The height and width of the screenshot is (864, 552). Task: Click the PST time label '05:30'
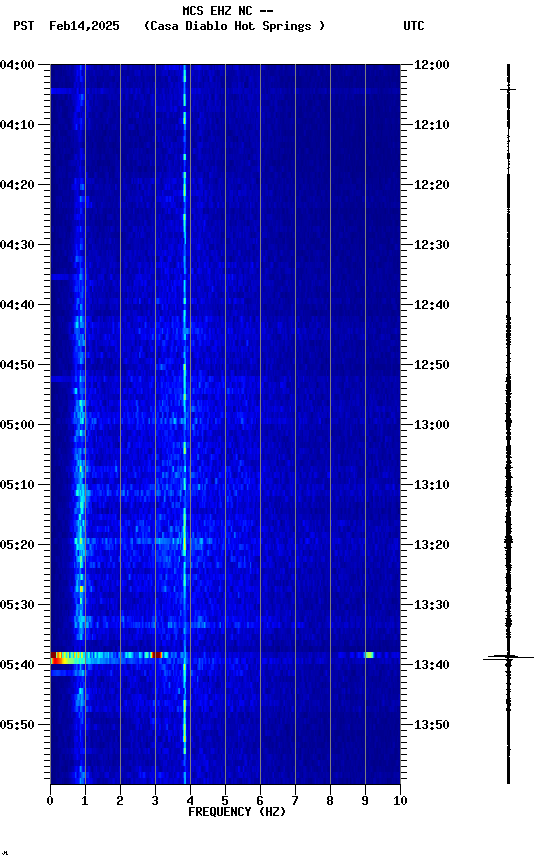[x=17, y=605]
